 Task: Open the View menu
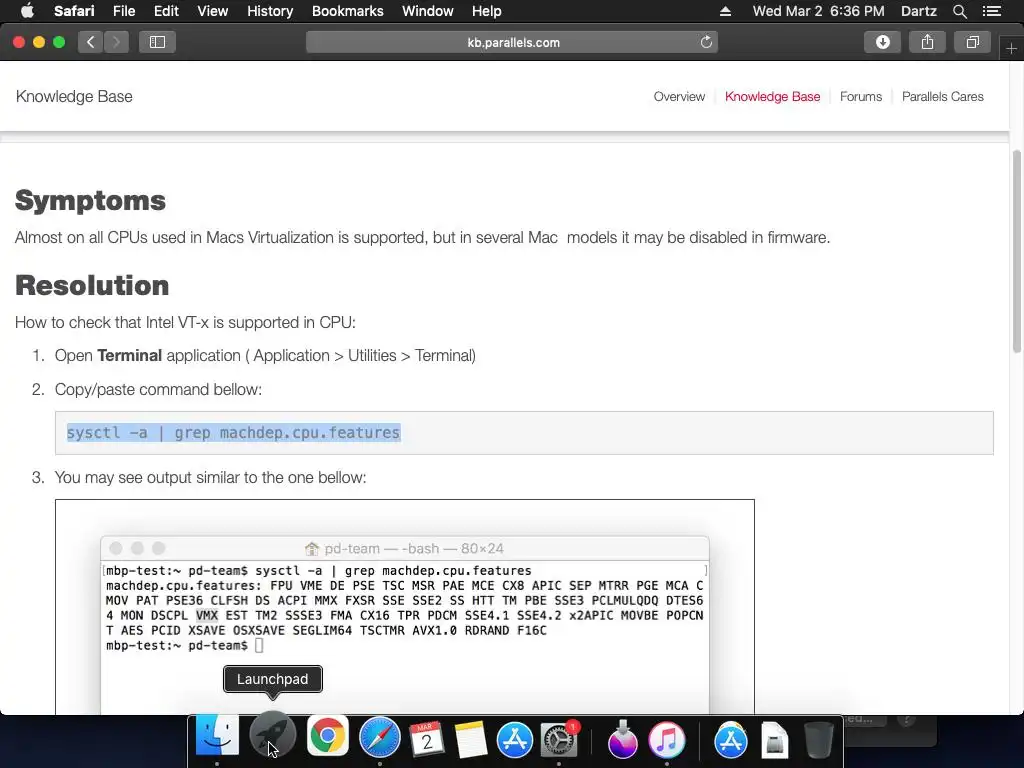tap(212, 11)
